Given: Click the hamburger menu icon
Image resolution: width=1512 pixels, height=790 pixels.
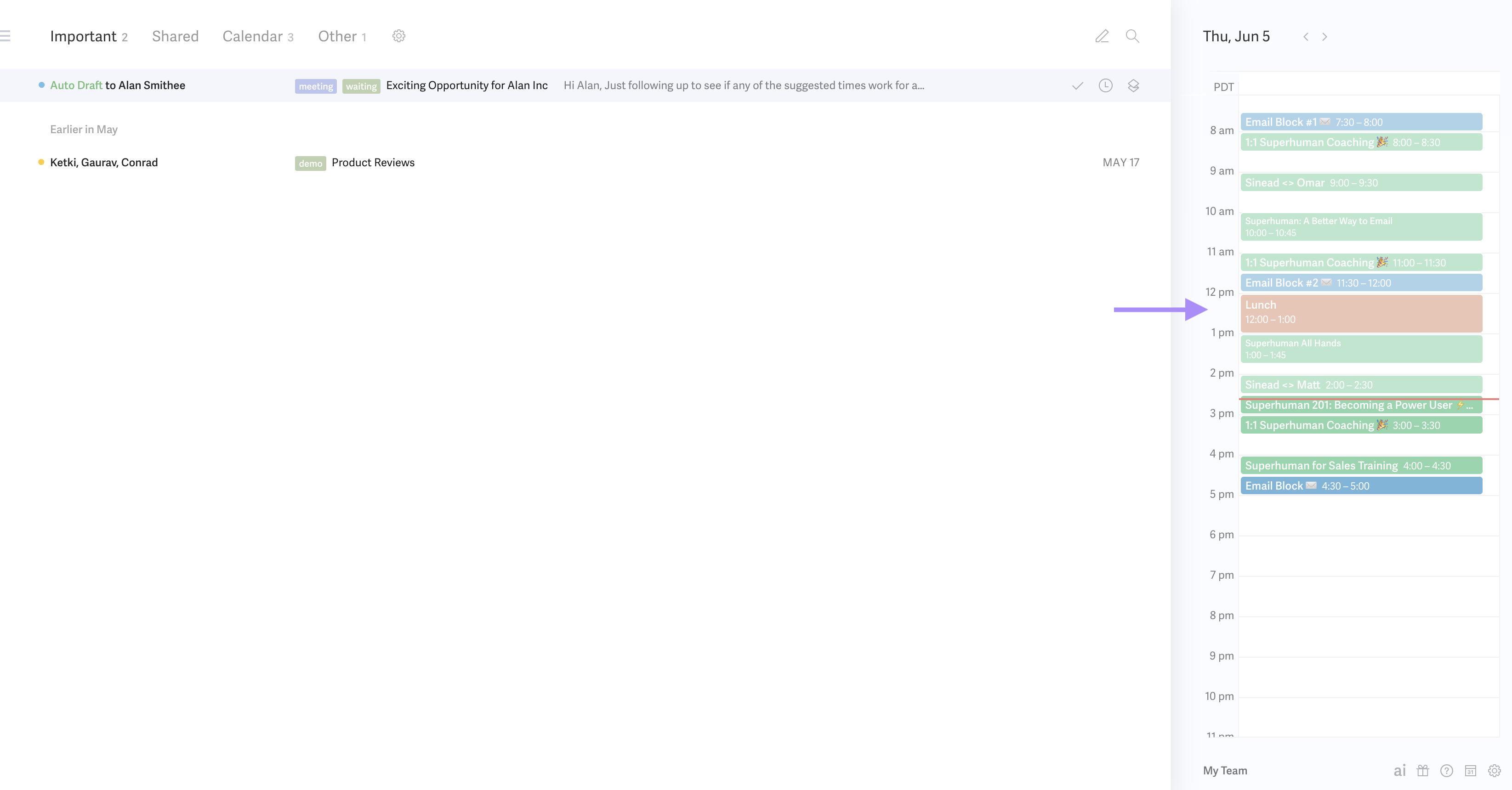Looking at the screenshot, I should click(x=5, y=36).
